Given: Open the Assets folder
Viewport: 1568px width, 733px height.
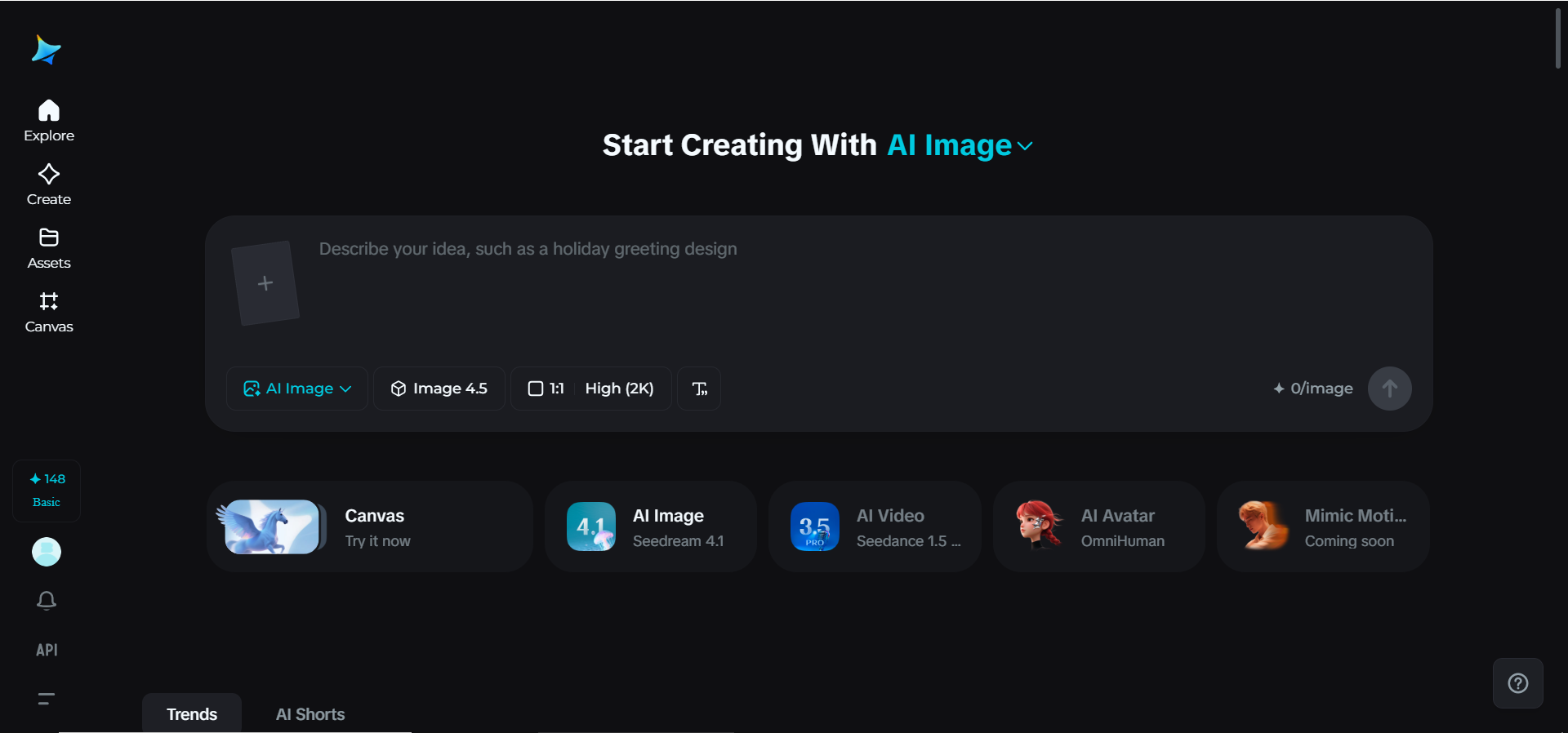Looking at the screenshot, I should point(49,248).
